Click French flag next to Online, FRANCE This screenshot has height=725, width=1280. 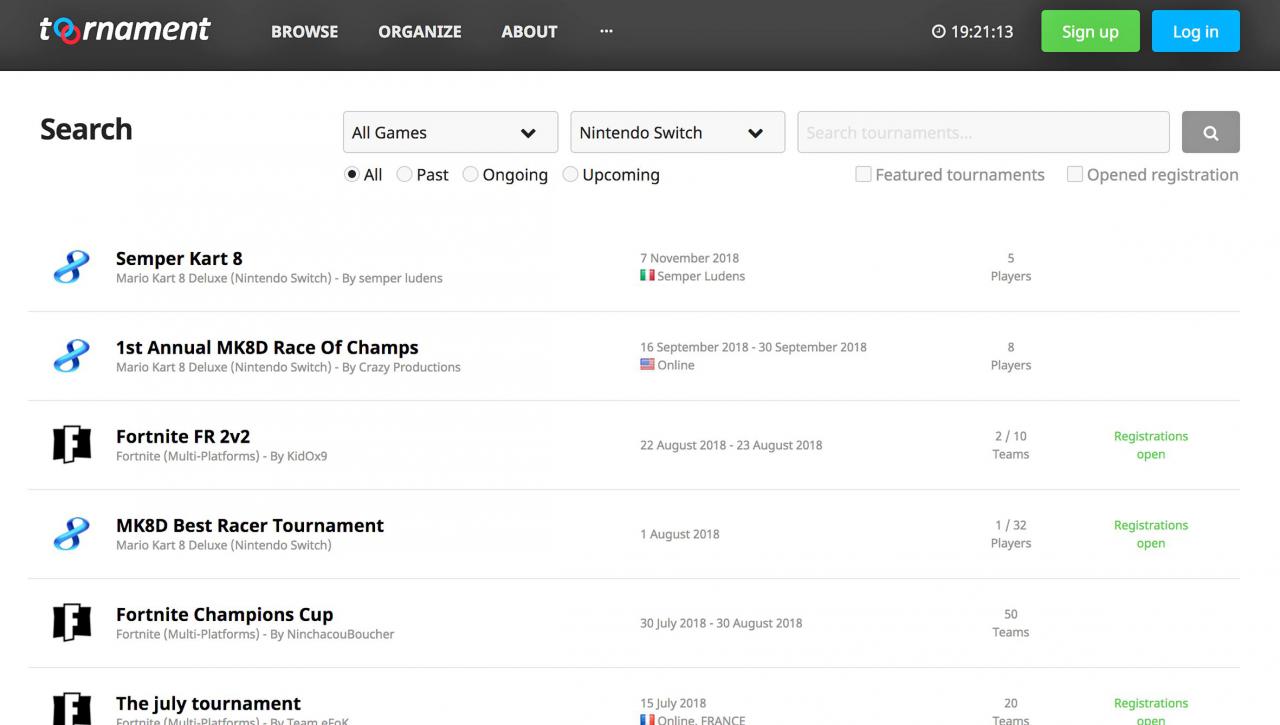click(x=647, y=719)
